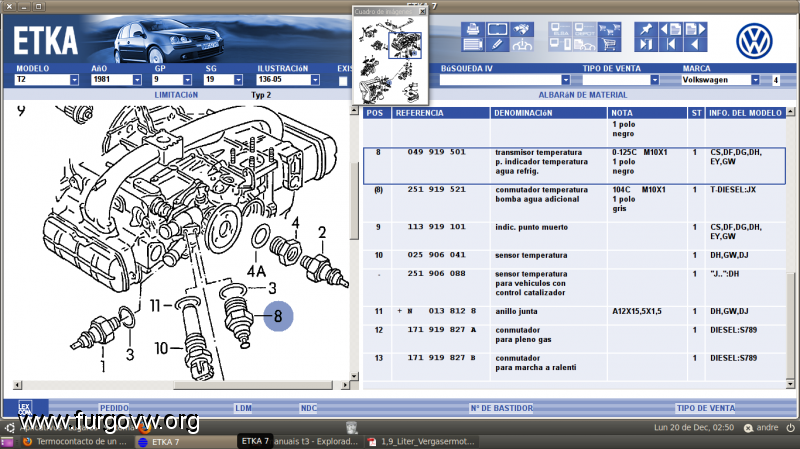Open the AÑO dropdown showing 1981
Viewport: 800px width, 449px height.
(x=137, y=80)
